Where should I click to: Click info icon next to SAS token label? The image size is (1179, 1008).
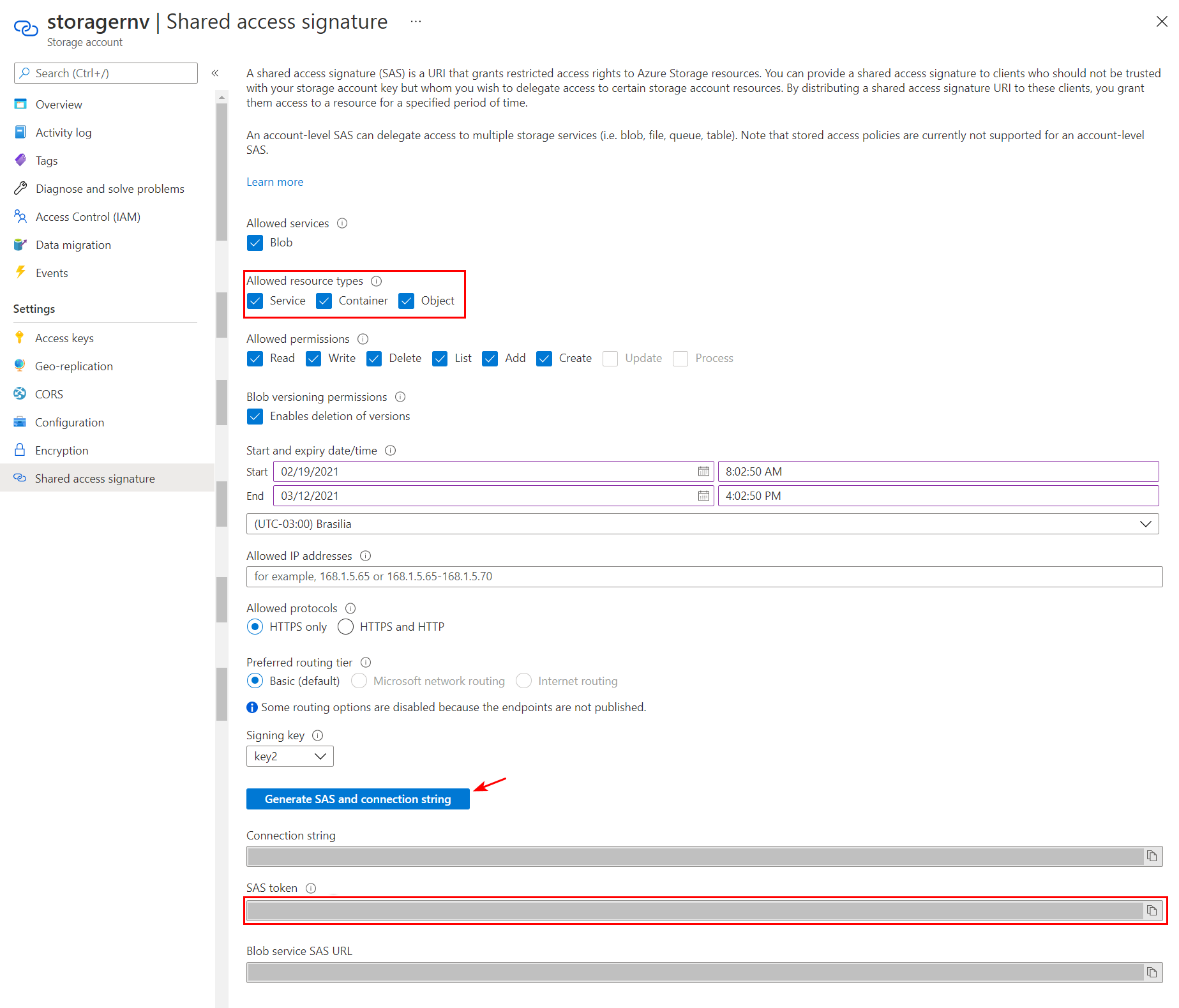coord(311,888)
